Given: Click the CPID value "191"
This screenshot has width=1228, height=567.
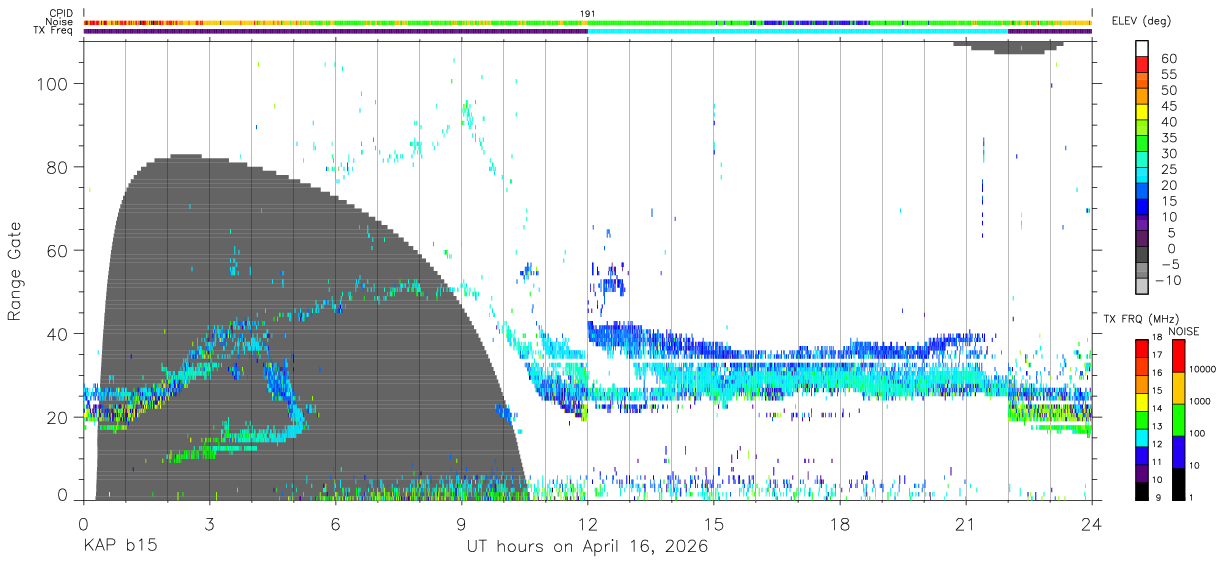Looking at the screenshot, I should click(x=587, y=13).
